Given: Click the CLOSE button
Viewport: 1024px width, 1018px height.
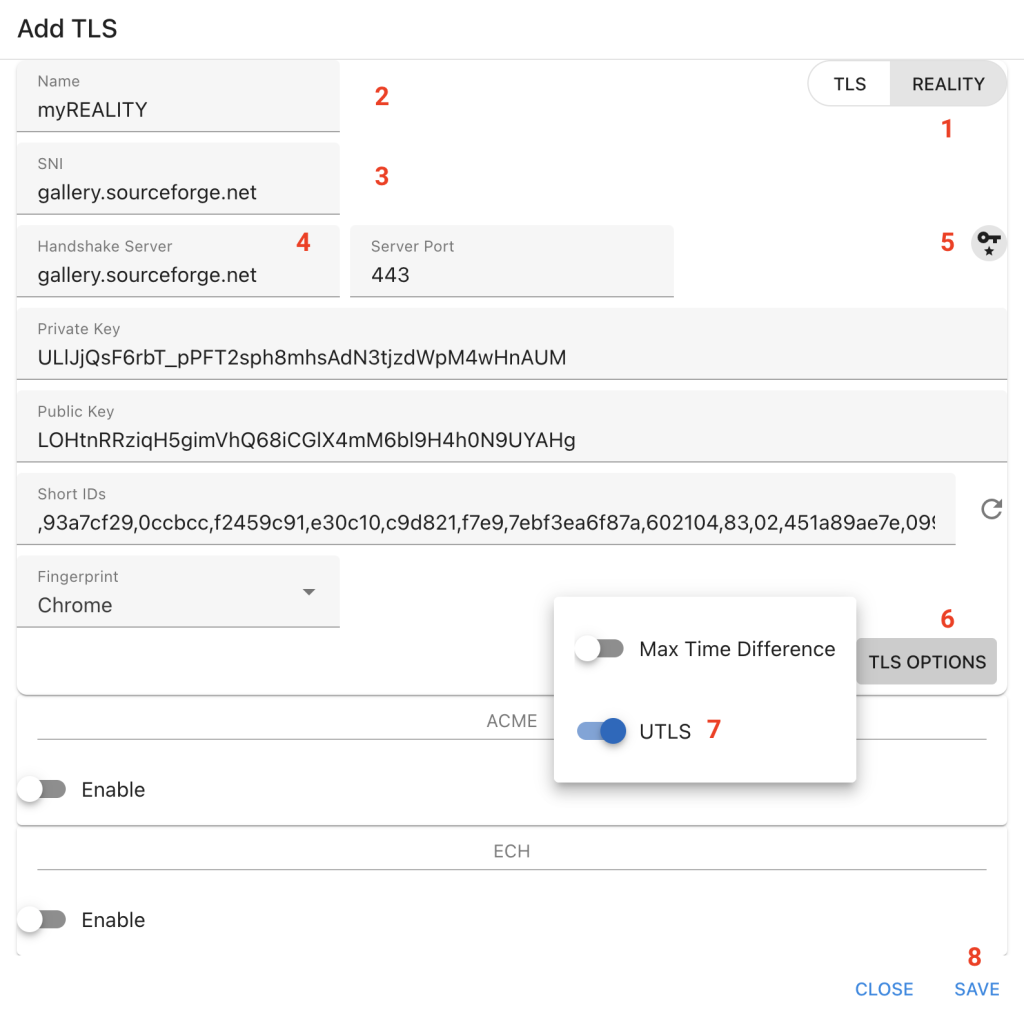Looking at the screenshot, I should pyautogui.click(x=884, y=989).
